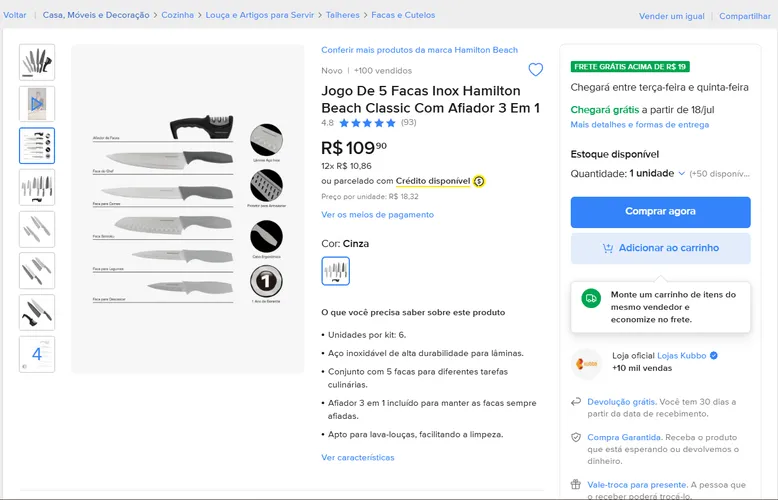Click the Devolução grátis return arrow icon

pos(576,402)
